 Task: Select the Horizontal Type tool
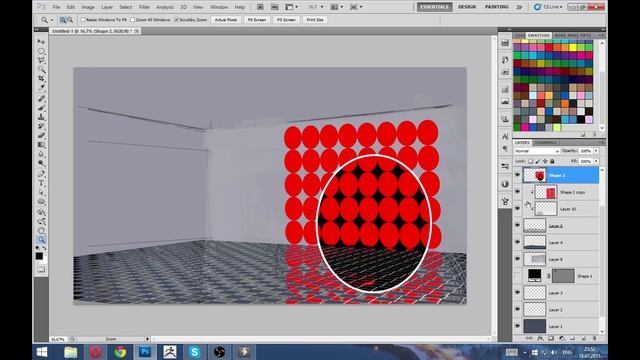pos(41,183)
